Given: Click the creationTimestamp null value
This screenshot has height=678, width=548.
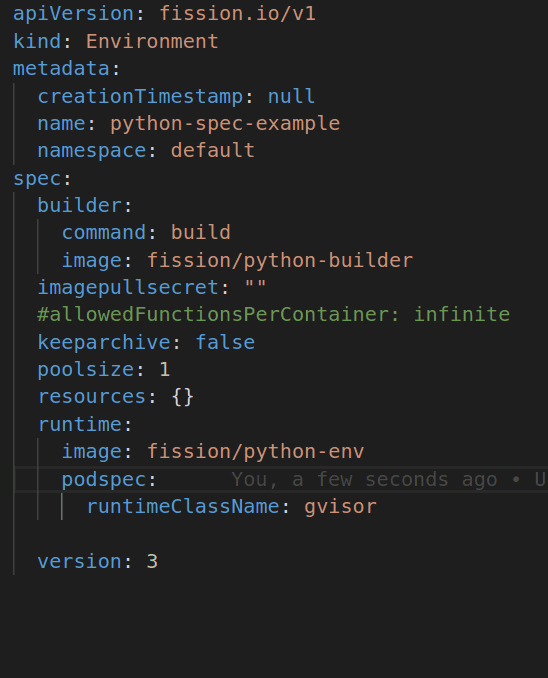Looking at the screenshot, I should point(291,96).
